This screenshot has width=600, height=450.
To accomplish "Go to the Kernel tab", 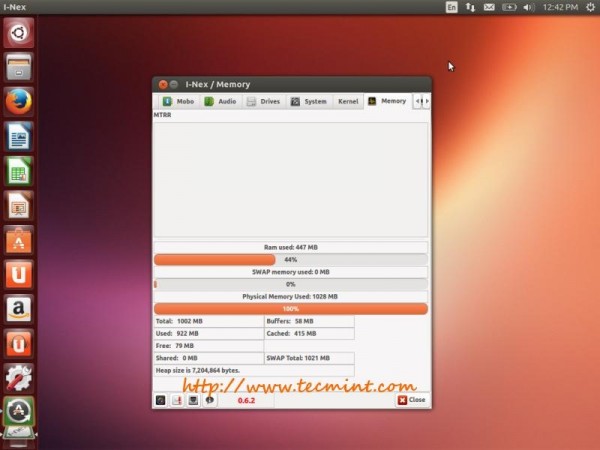I will pyautogui.click(x=347, y=101).
